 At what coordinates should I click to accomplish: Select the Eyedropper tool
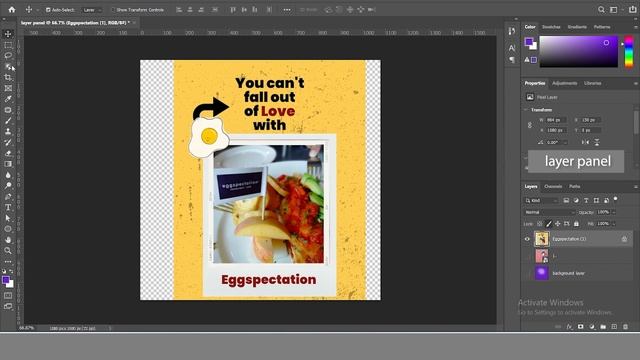(8, 99)
